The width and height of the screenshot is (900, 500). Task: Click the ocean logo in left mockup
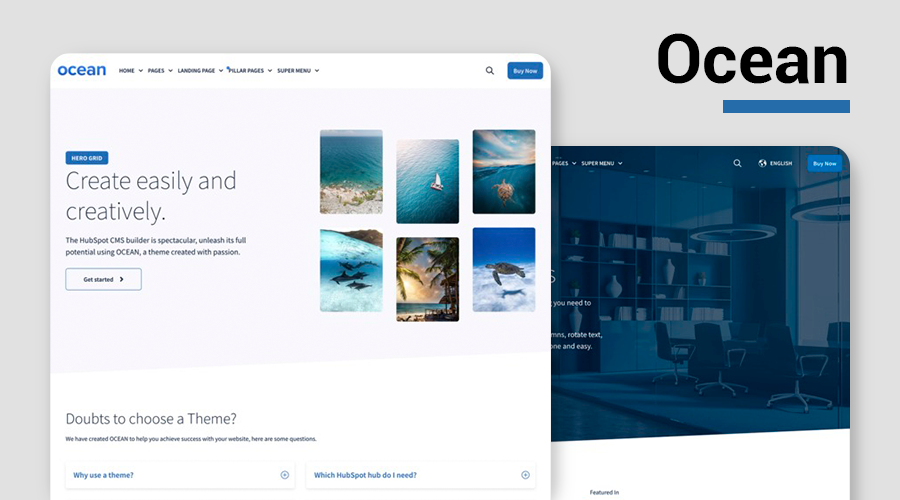[x=82, y=70]
